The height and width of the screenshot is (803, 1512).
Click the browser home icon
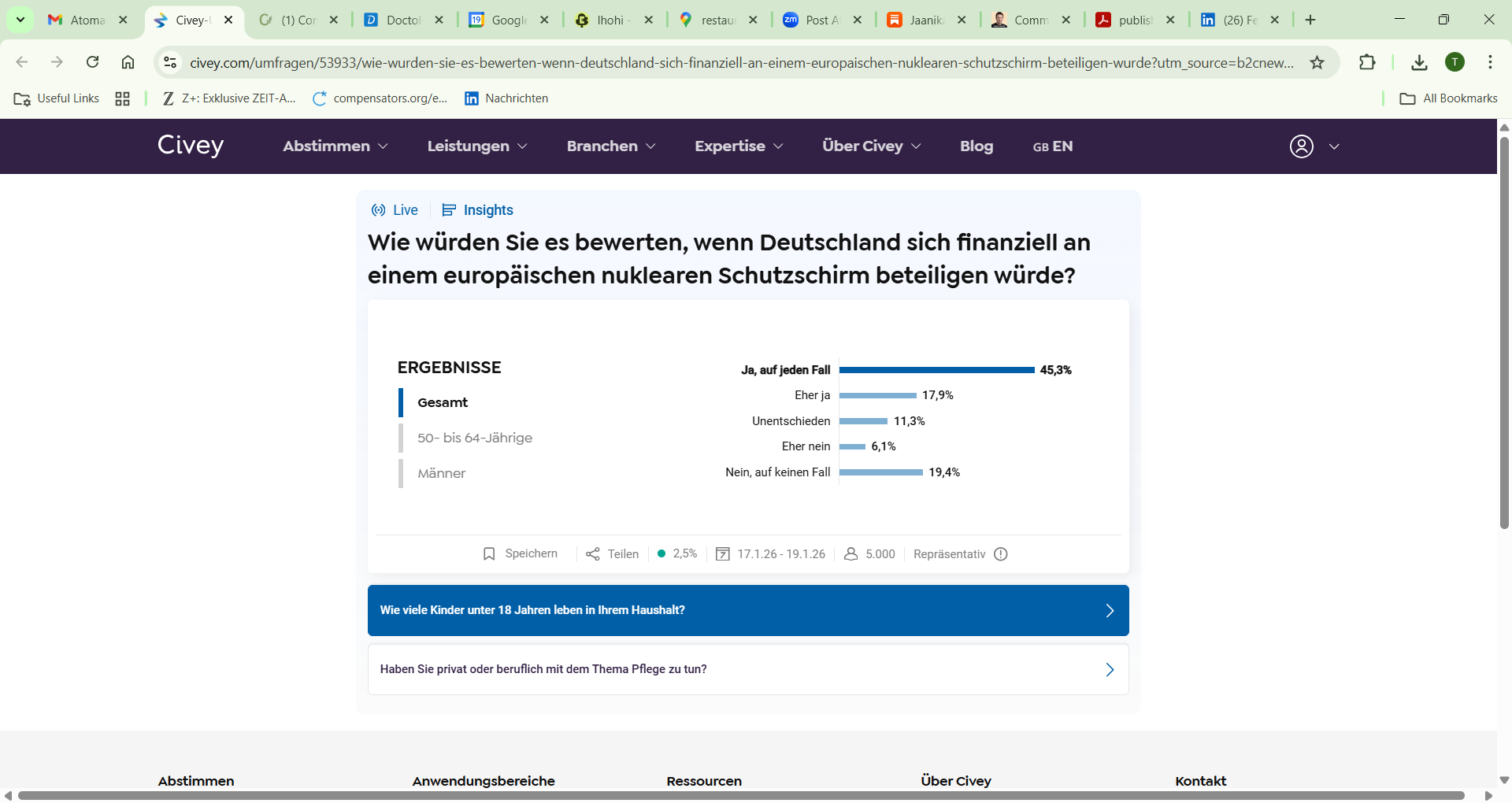pos(128,62)
